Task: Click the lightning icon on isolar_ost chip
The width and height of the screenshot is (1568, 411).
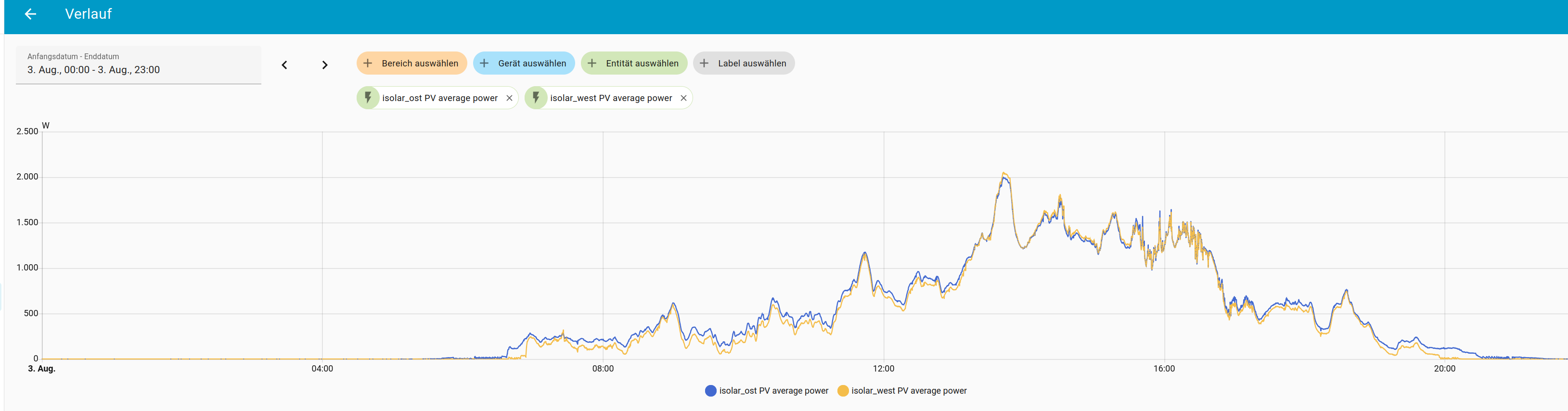Action: (x=368, y=98)
